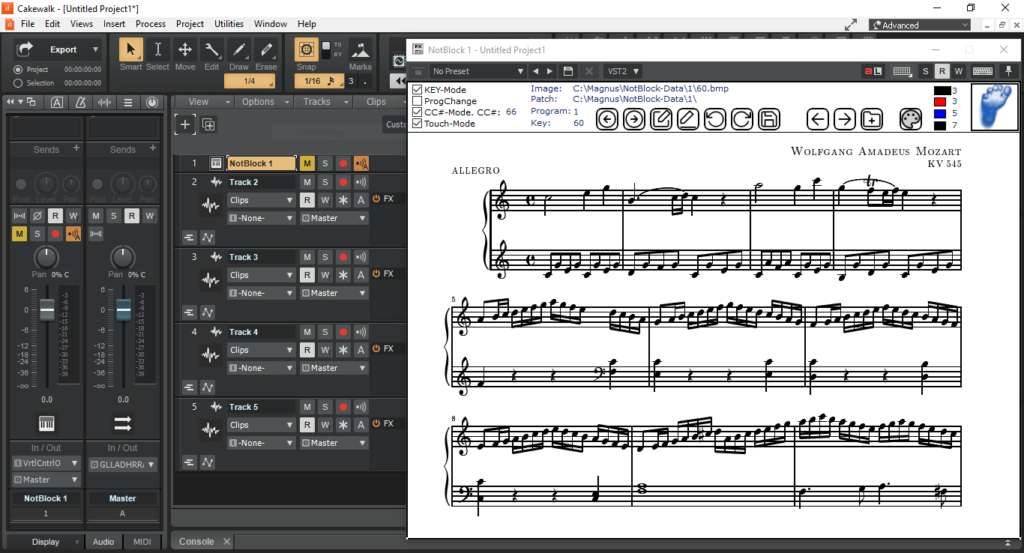Select the Smart tool
Screen dimensions: 1024x553
click(131, 50)
